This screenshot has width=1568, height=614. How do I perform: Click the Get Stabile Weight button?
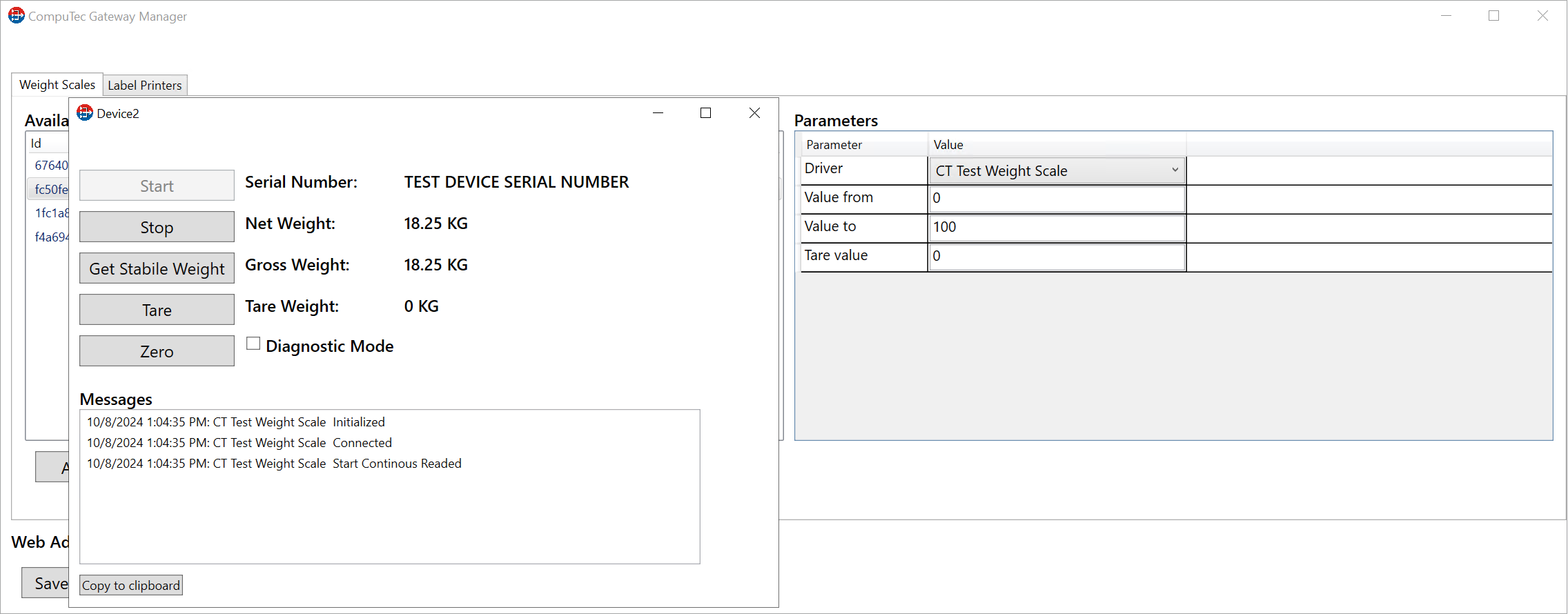(x=157, y=268)
